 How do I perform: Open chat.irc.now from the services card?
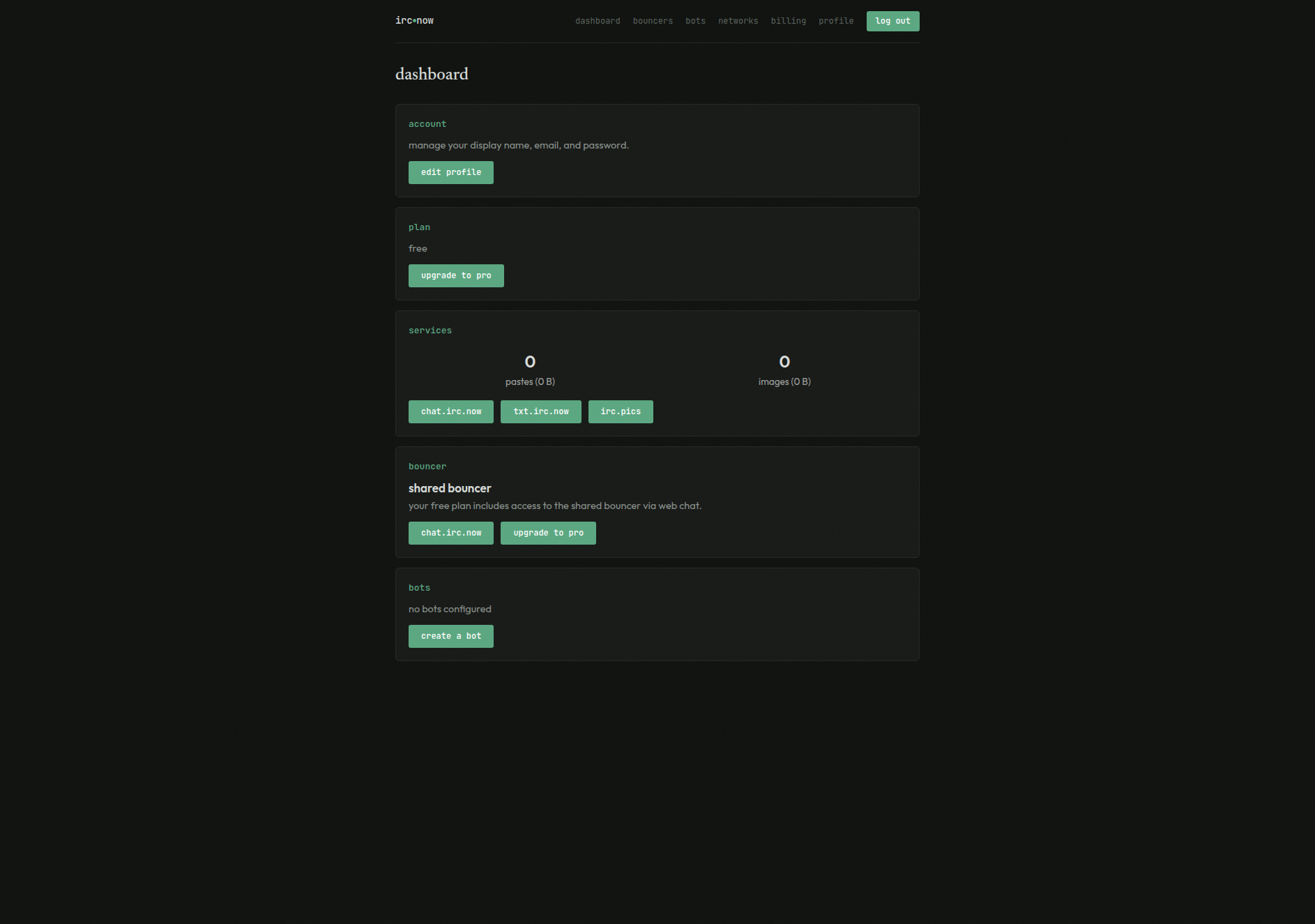(x=450, y=411)
